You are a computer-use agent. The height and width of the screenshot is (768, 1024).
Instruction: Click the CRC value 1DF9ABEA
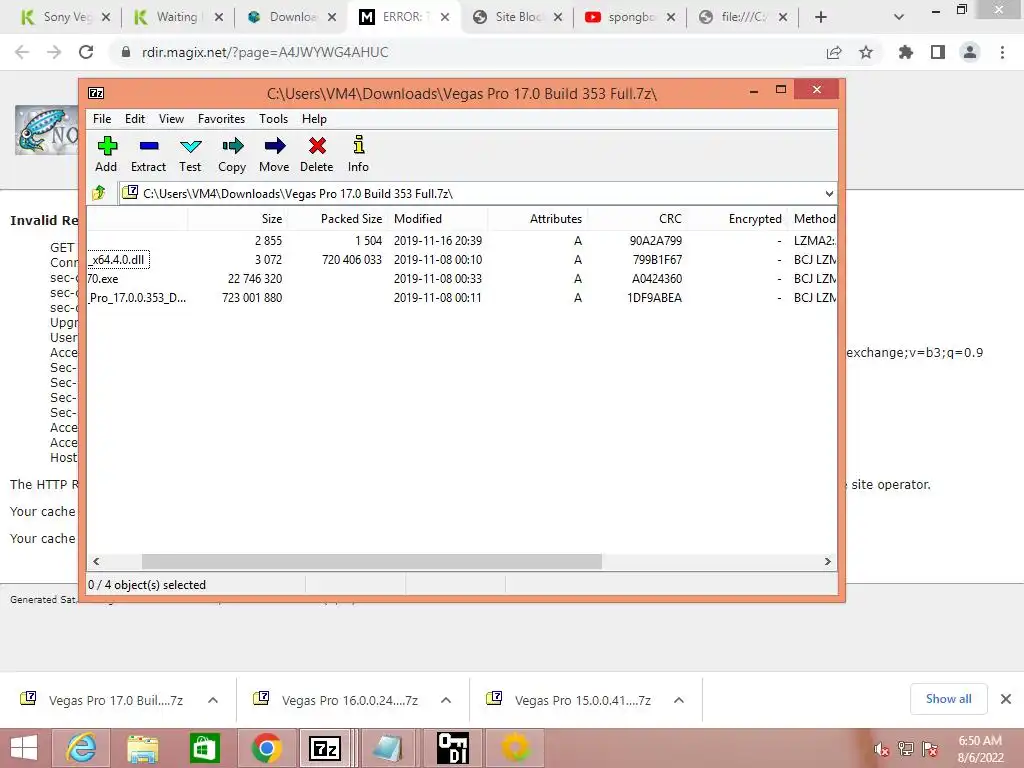pyautogui.click(x=654, y=298)
